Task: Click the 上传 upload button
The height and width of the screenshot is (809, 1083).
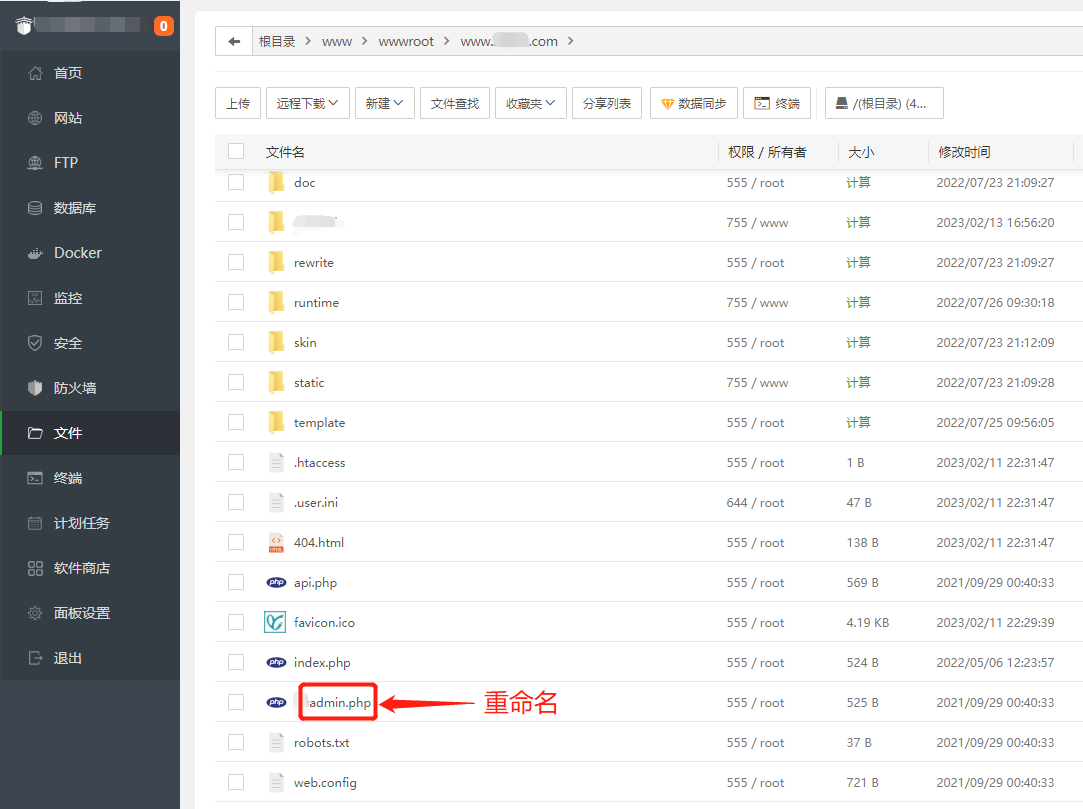Action: [x=238, y=104]
